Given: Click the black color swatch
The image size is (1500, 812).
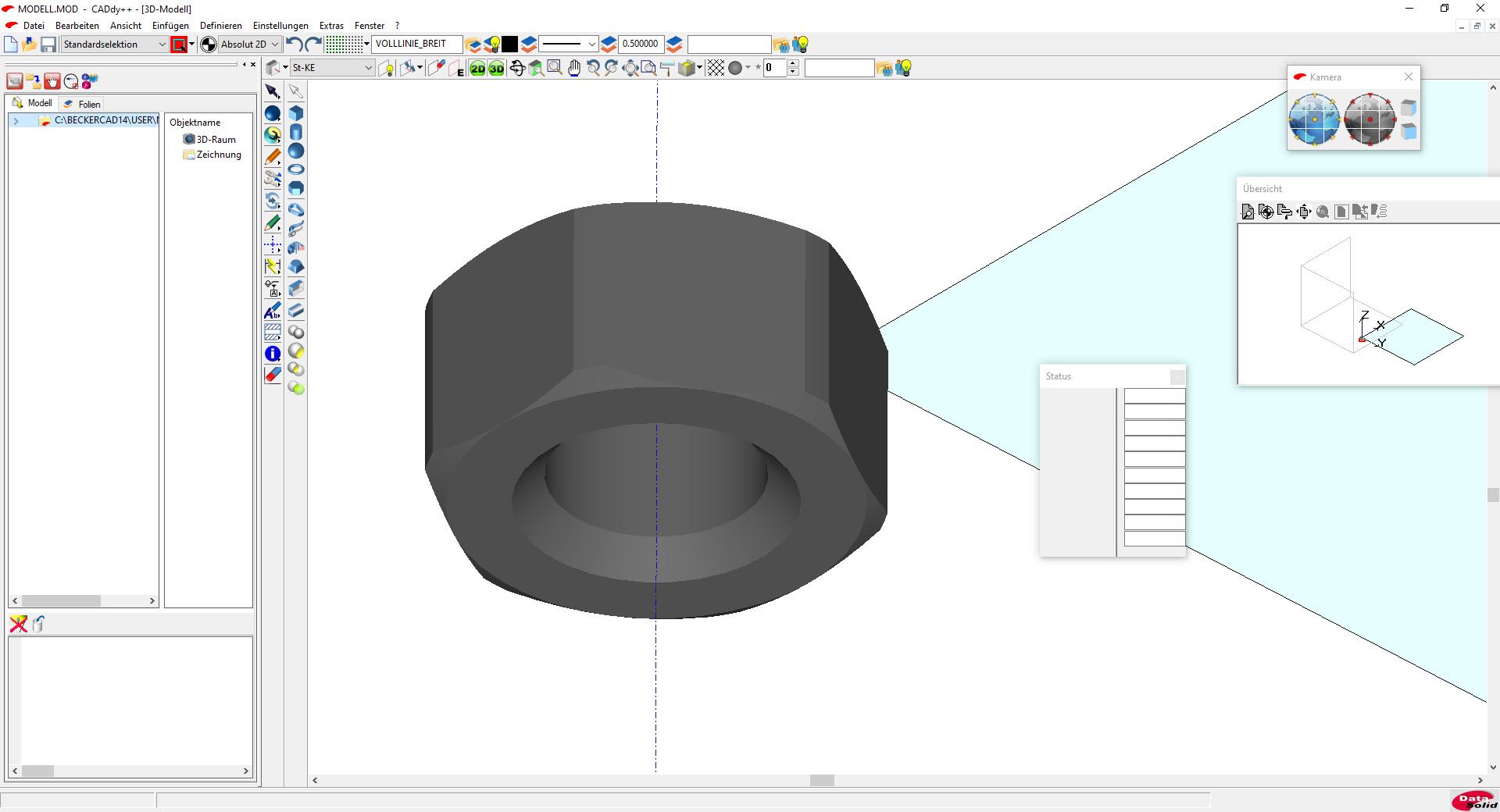Looking at the screenshot, I should pyautogui.click(x=509, y=45).
